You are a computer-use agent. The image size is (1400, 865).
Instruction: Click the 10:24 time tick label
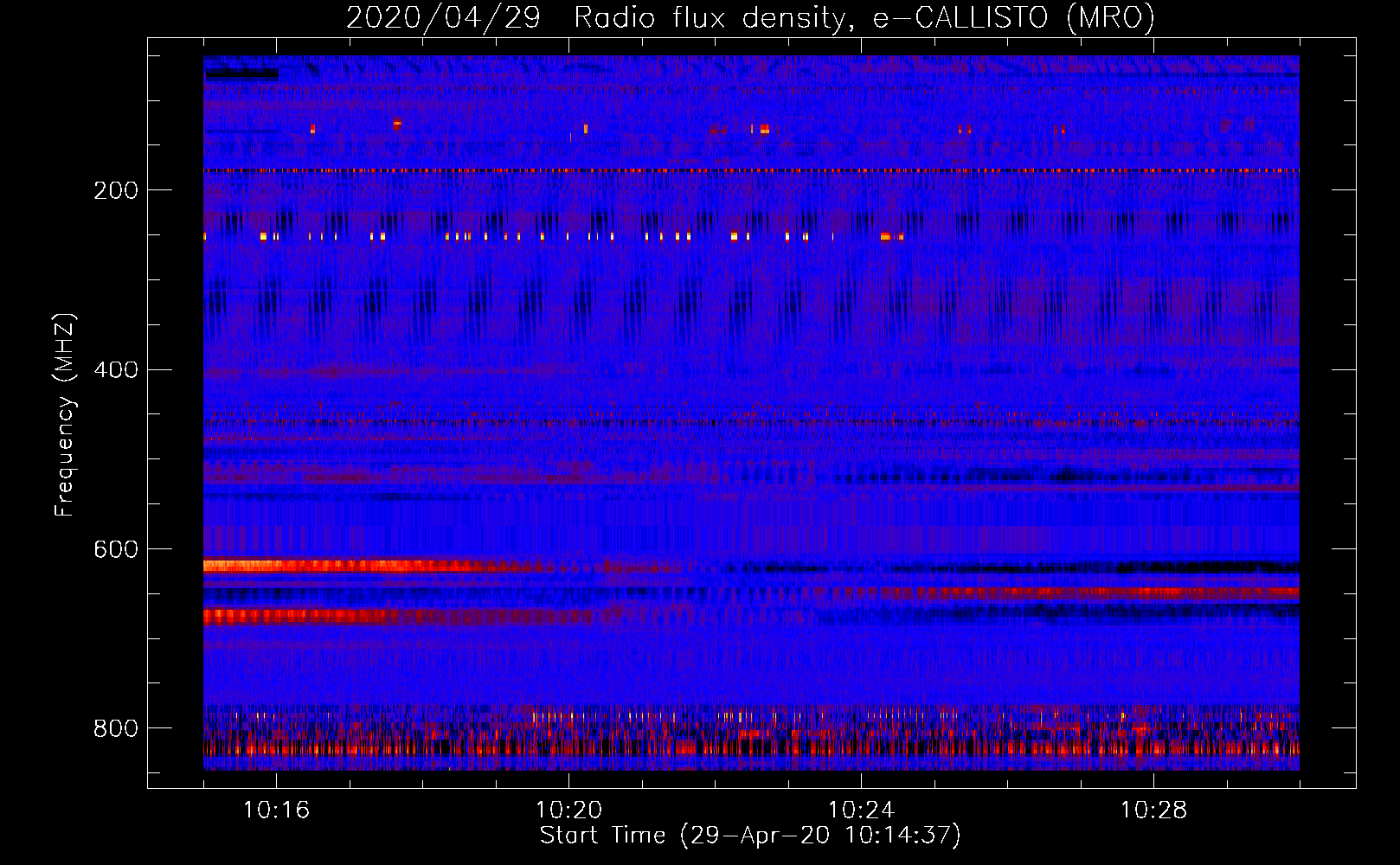(x=861, y=811)
